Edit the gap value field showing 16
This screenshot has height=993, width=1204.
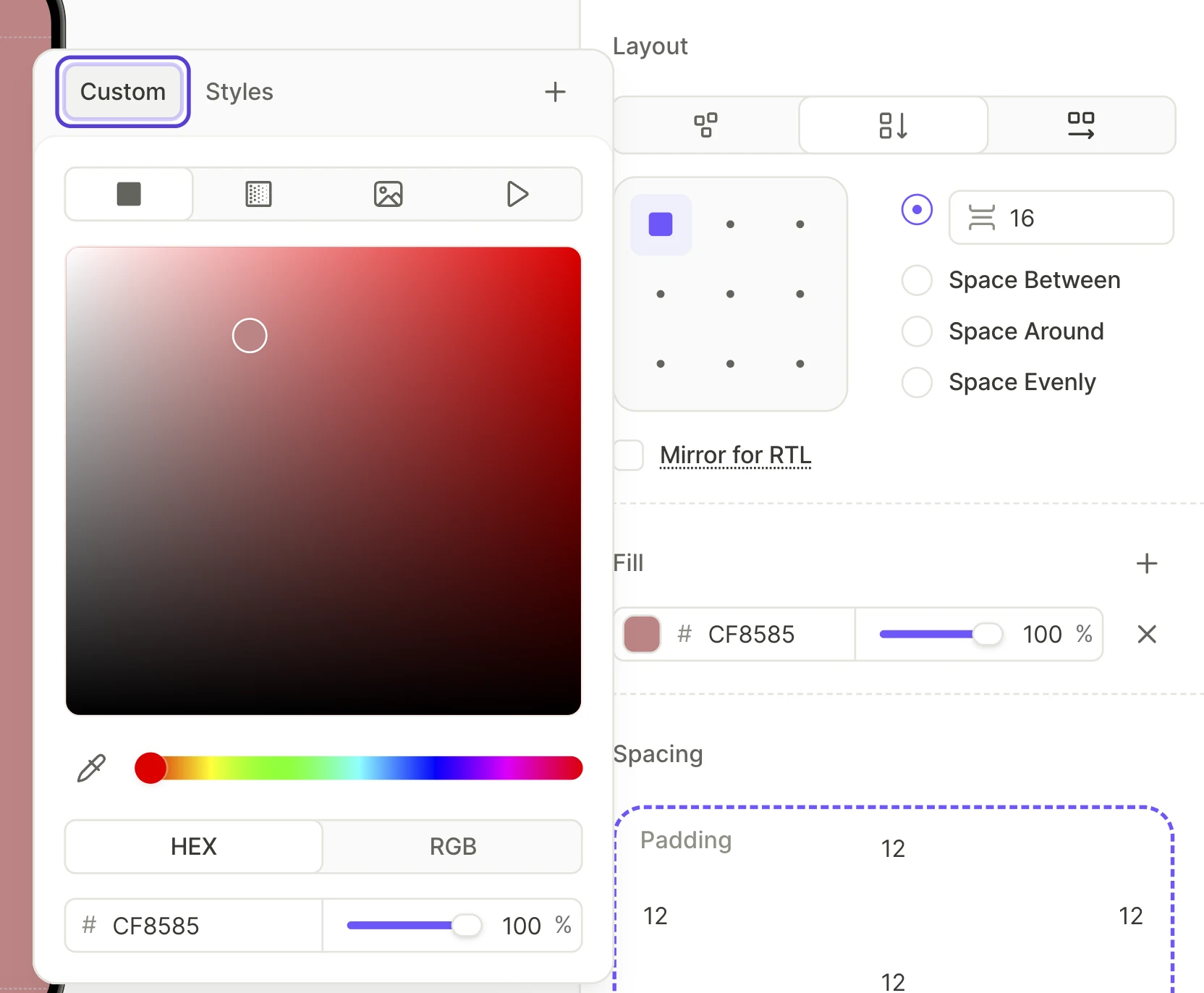(x=1061, y=218)
